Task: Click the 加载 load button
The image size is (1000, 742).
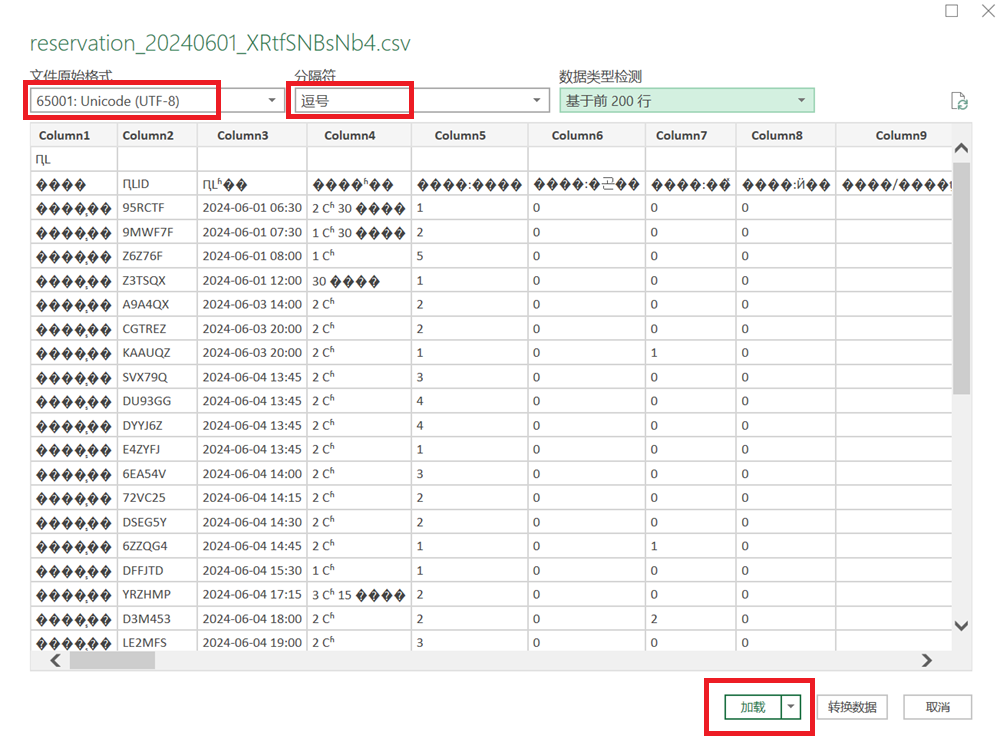Action: [x=753, y=707]
